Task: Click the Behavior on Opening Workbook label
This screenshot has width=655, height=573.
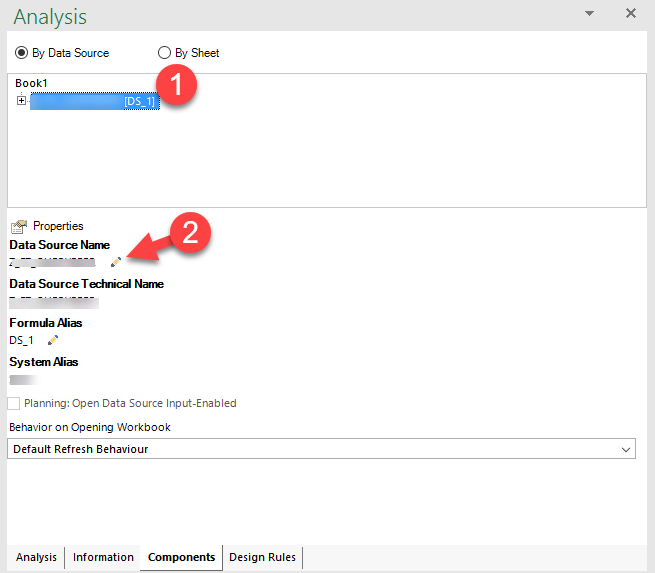Action: pyautogui.click(x=90, y=427)
